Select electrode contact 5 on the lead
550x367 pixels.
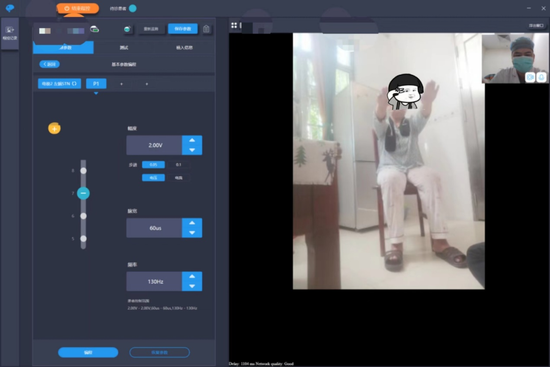click(83, 239)
